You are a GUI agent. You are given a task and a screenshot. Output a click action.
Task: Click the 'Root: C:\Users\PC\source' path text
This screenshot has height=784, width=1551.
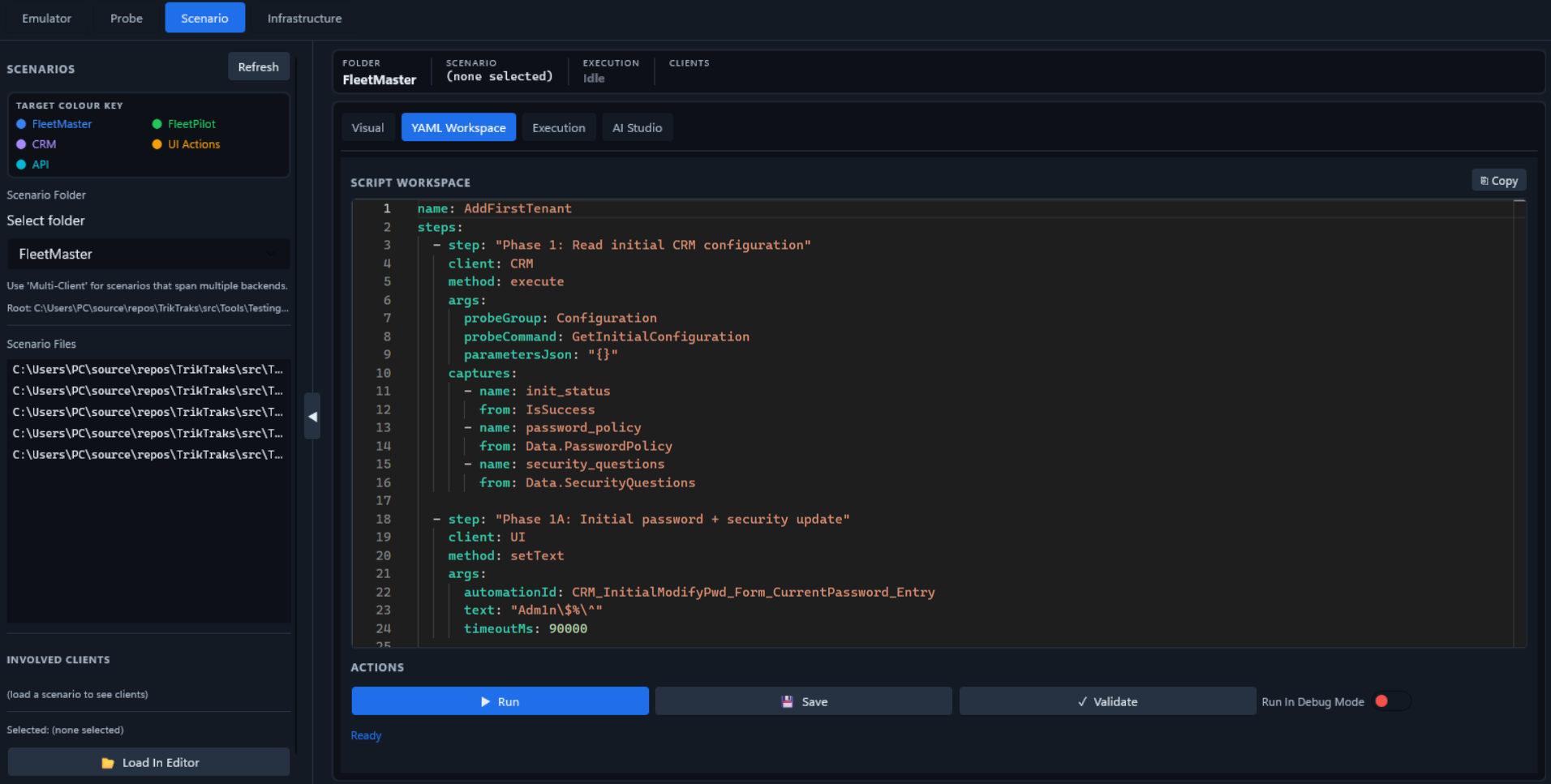click(148, 308)
